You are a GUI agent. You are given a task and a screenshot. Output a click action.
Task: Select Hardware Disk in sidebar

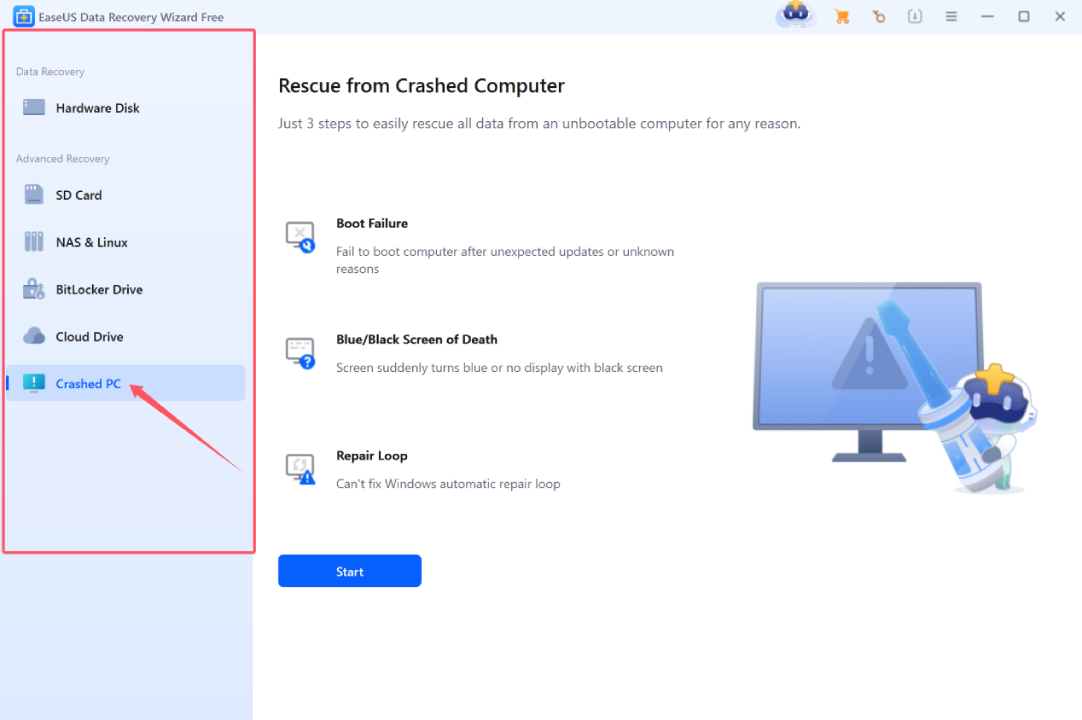[x=126, y=108]
